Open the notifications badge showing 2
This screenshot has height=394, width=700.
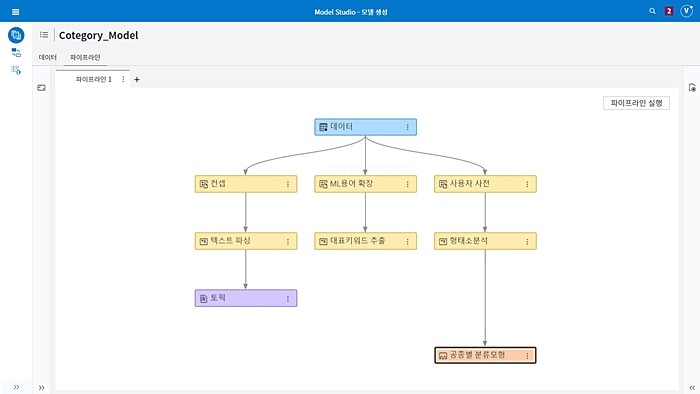pyautogui.click(x=669, y=11)
